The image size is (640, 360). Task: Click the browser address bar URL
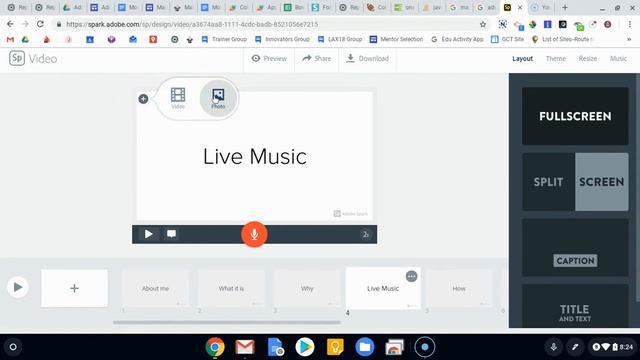tap(192, 24)
